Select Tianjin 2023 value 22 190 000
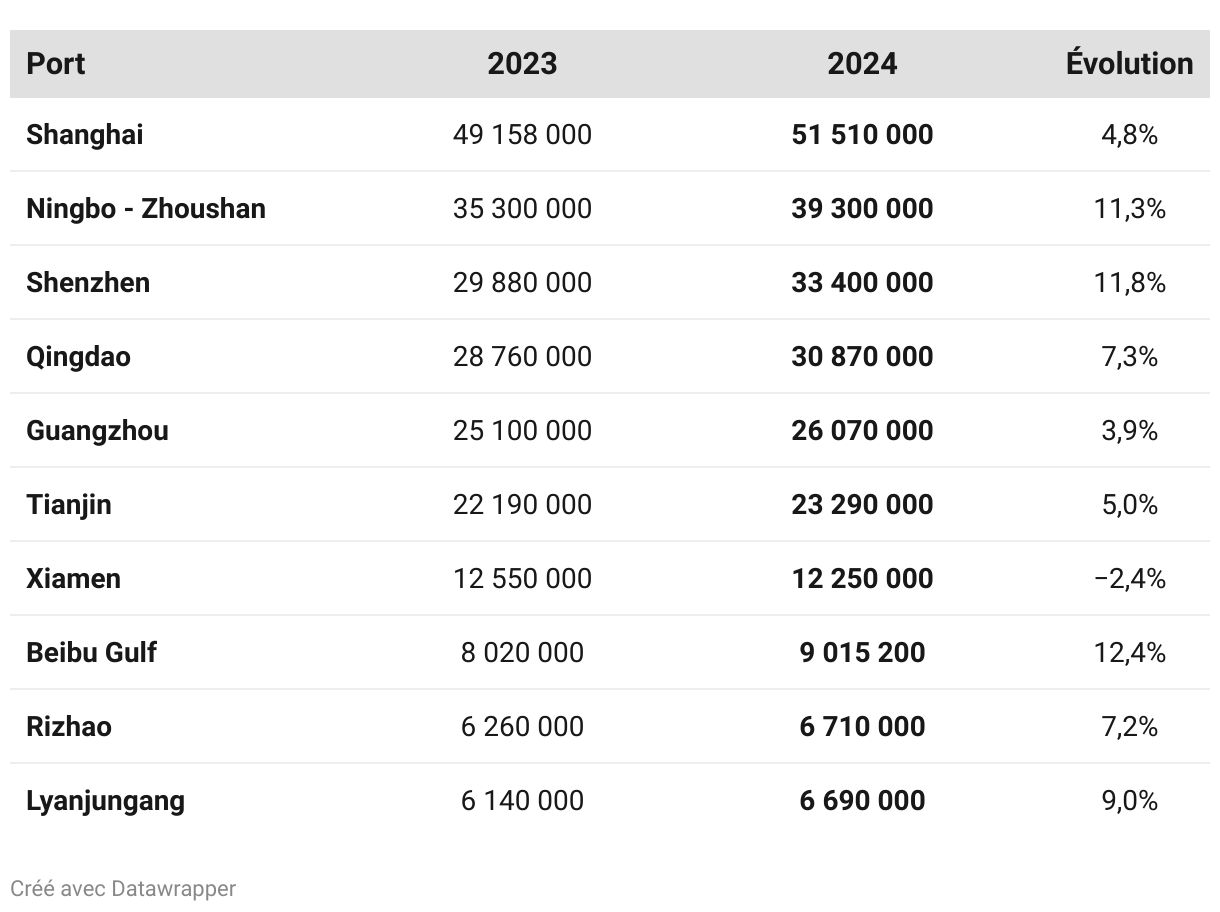 pos(522,505)
